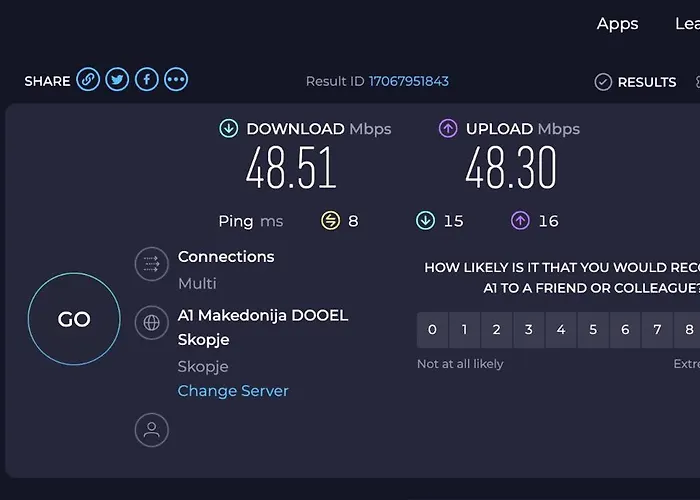
Task: Open Result ID 17067951843 link
Action: pos(409,81)
